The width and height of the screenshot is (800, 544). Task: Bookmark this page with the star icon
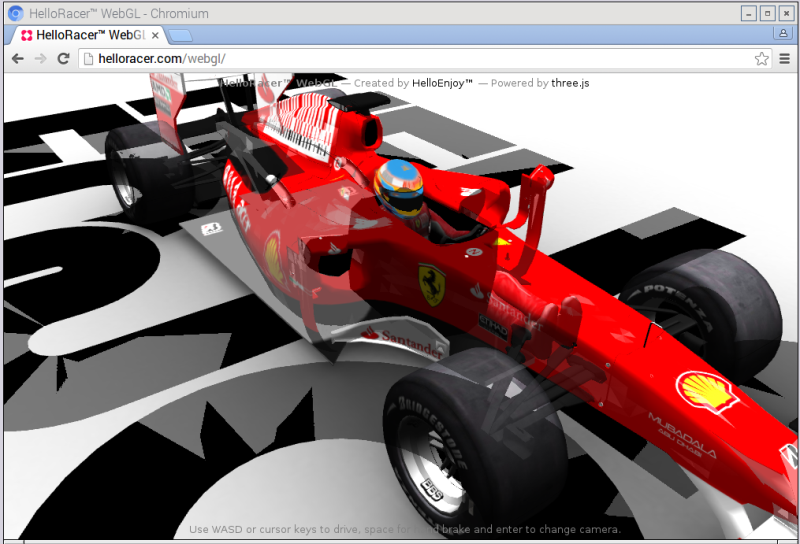click(x=761, y=59)
